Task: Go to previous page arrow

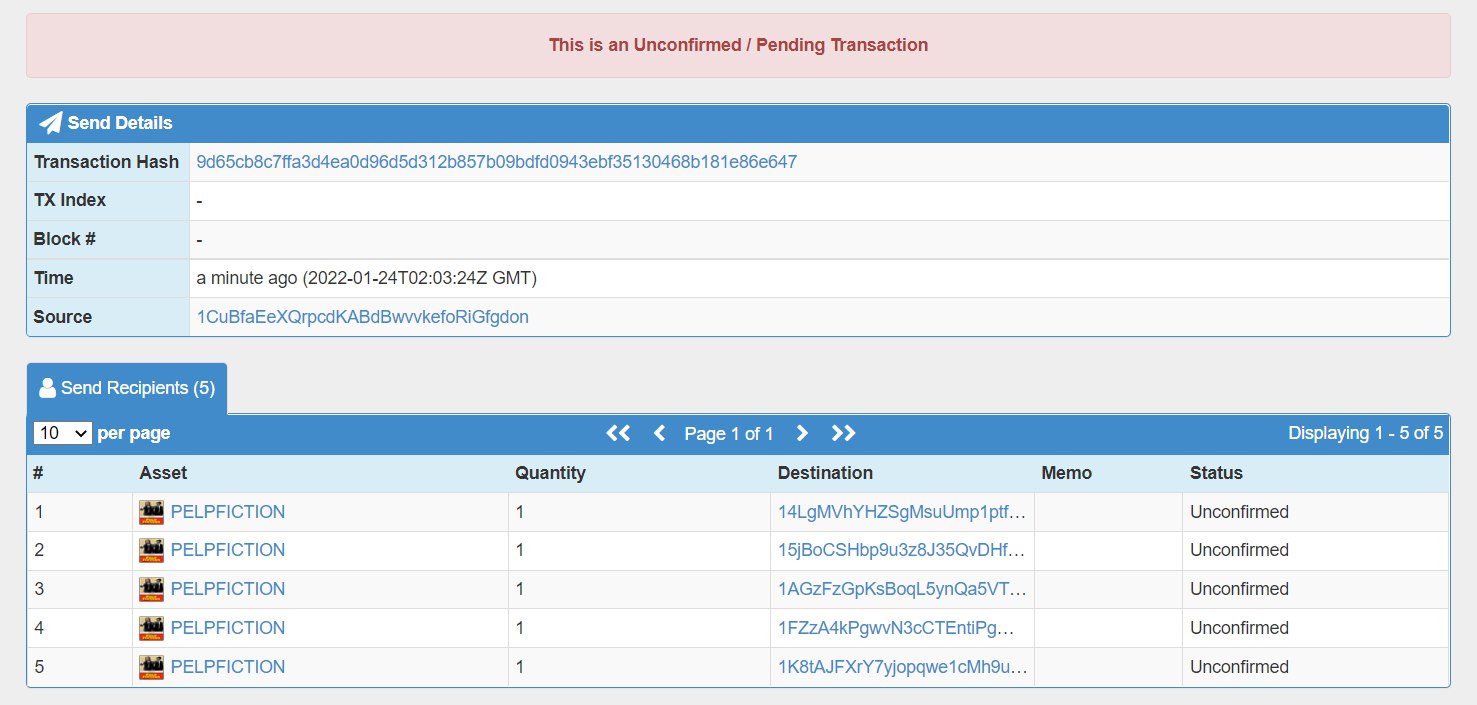Action: click(659, 433)
